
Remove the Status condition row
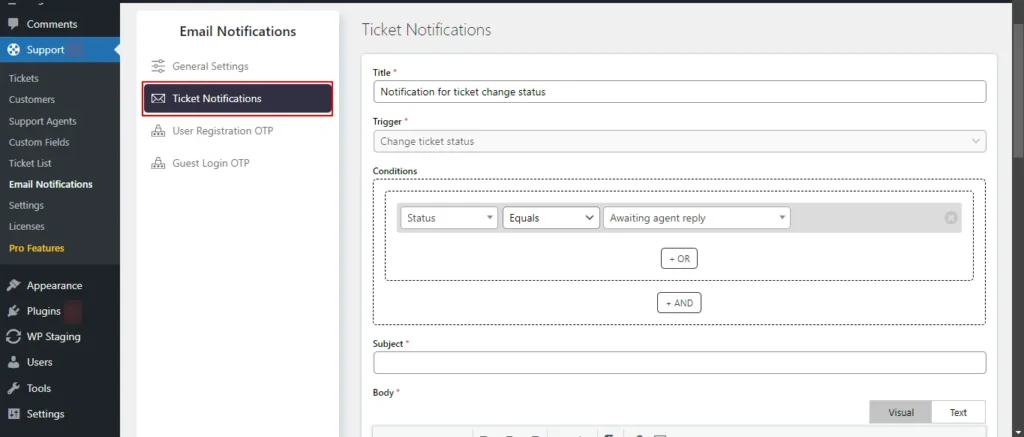pyautogui.click(x=951, y=218)
